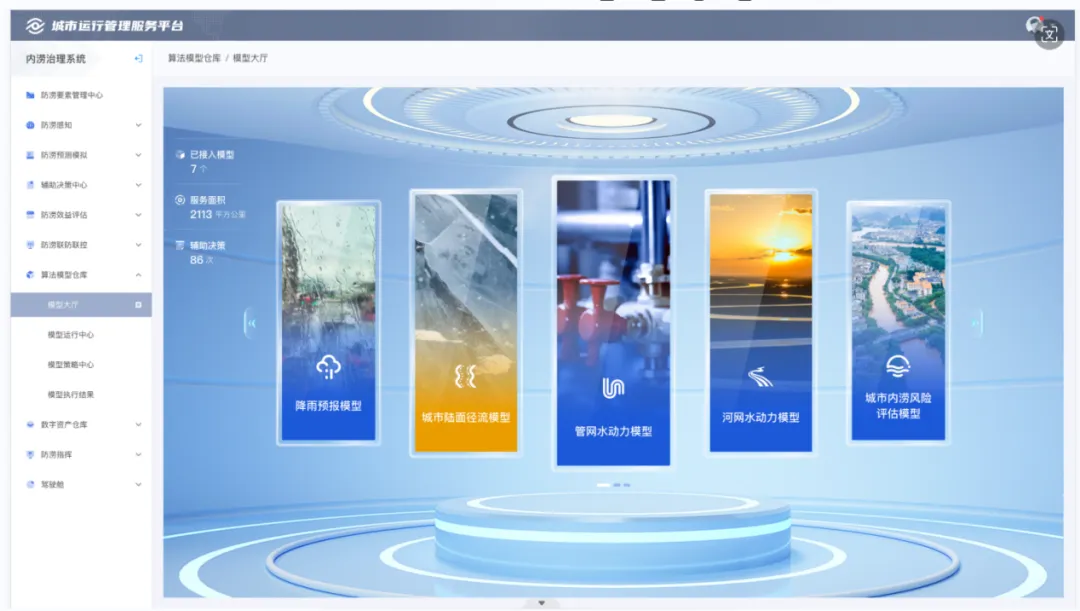Expand the 防涝预测模拟 menu chevron

point(138,155)
